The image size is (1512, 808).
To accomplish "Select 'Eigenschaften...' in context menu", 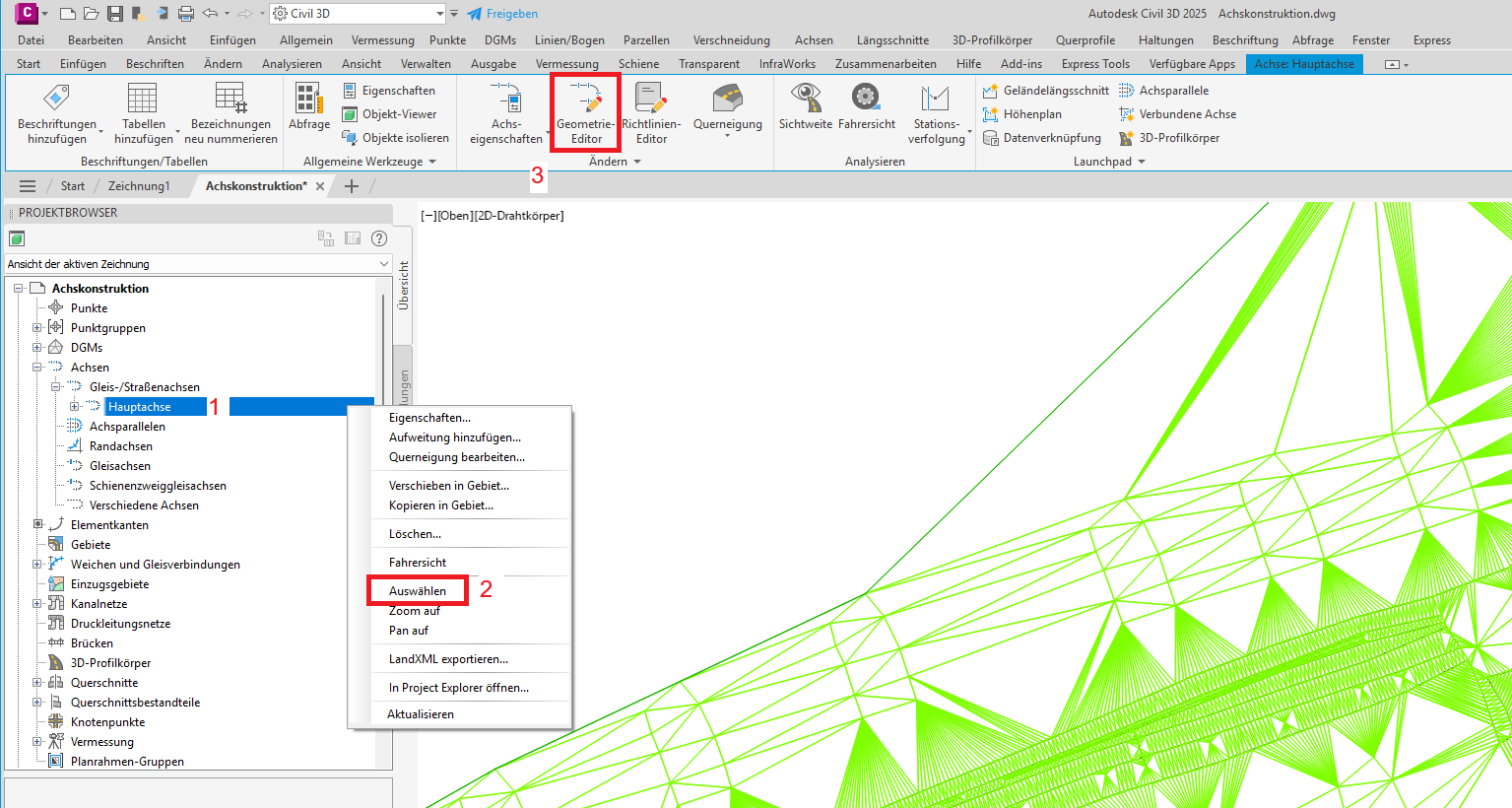I will coord(429,418).
